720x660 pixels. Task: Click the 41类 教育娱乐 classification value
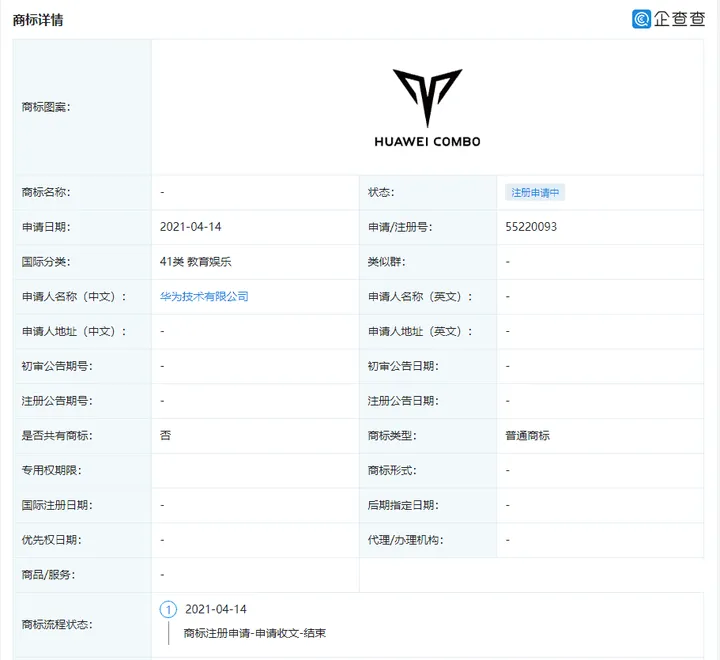[x=196, y=262]
